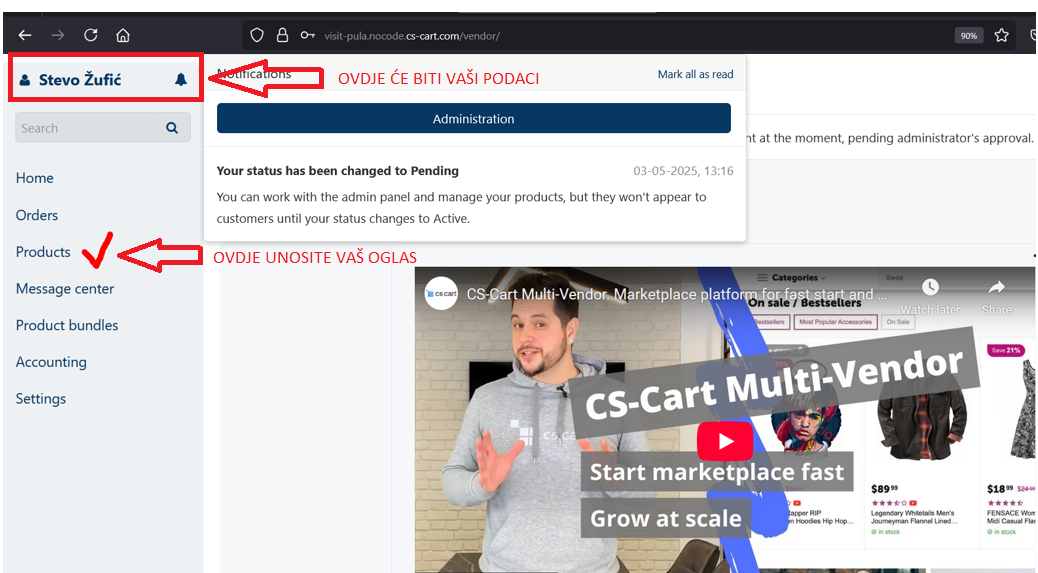Open the notifications bell icon

[x=181, y=79]
